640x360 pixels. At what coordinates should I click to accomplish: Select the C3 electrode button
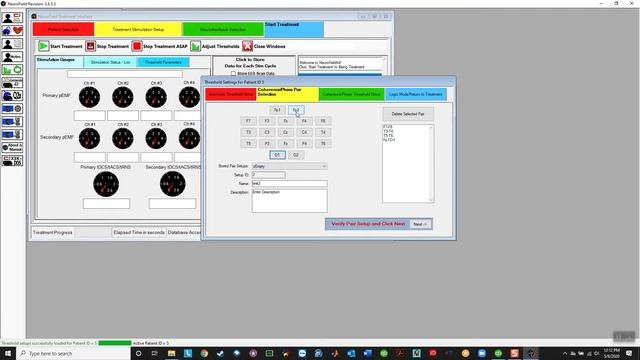click(267, 132)
